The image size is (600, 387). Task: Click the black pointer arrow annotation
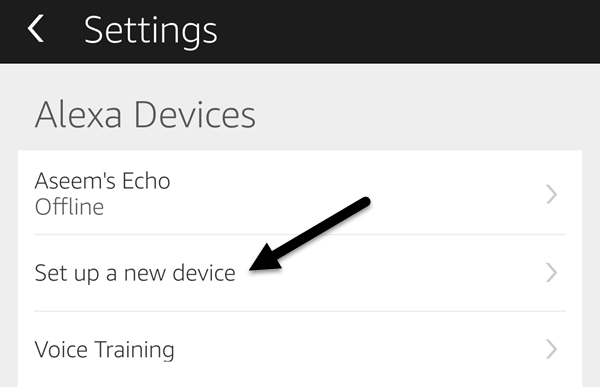point(310,234)
